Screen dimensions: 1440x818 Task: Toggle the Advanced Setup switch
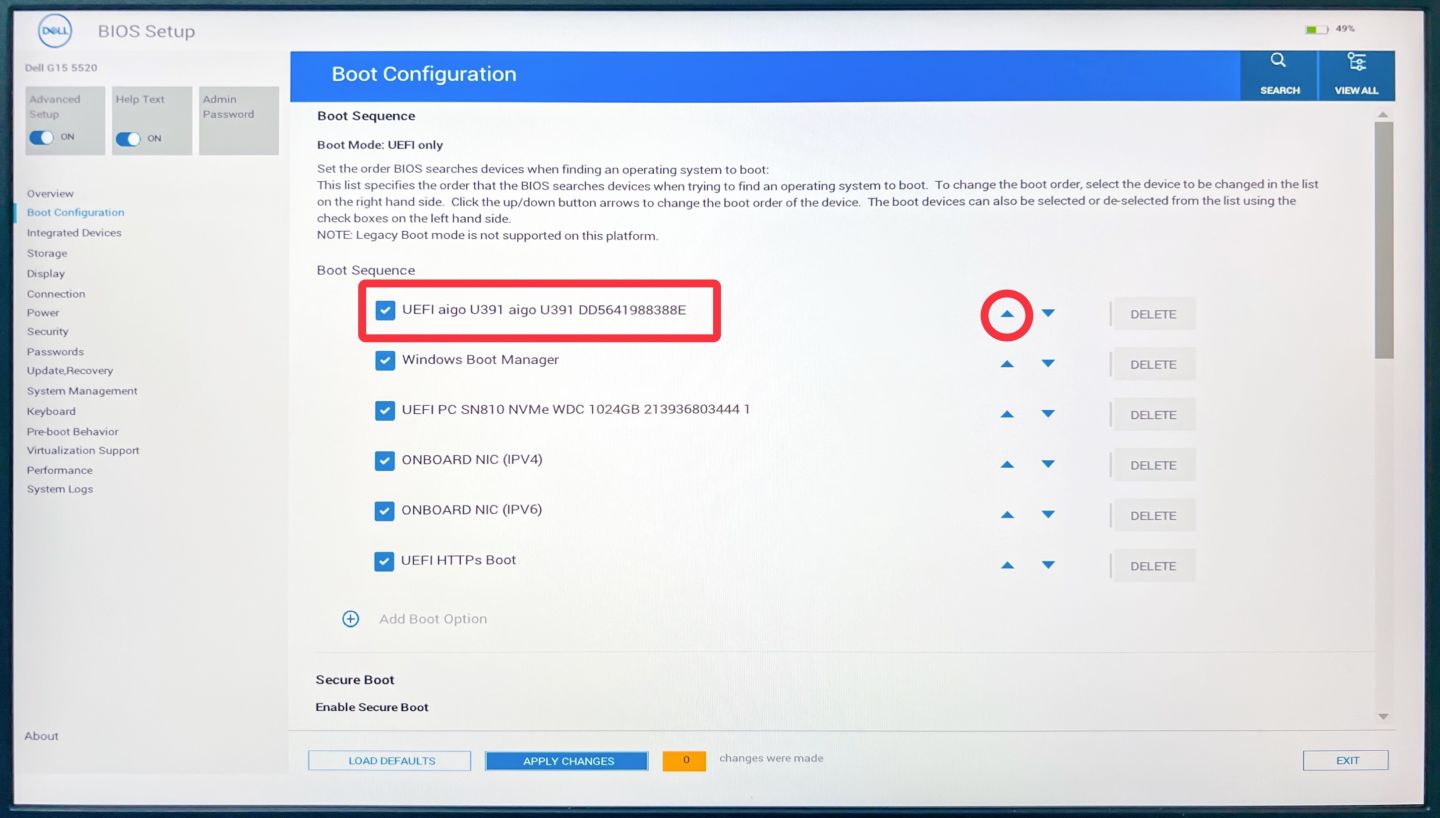tap(41, 137)
